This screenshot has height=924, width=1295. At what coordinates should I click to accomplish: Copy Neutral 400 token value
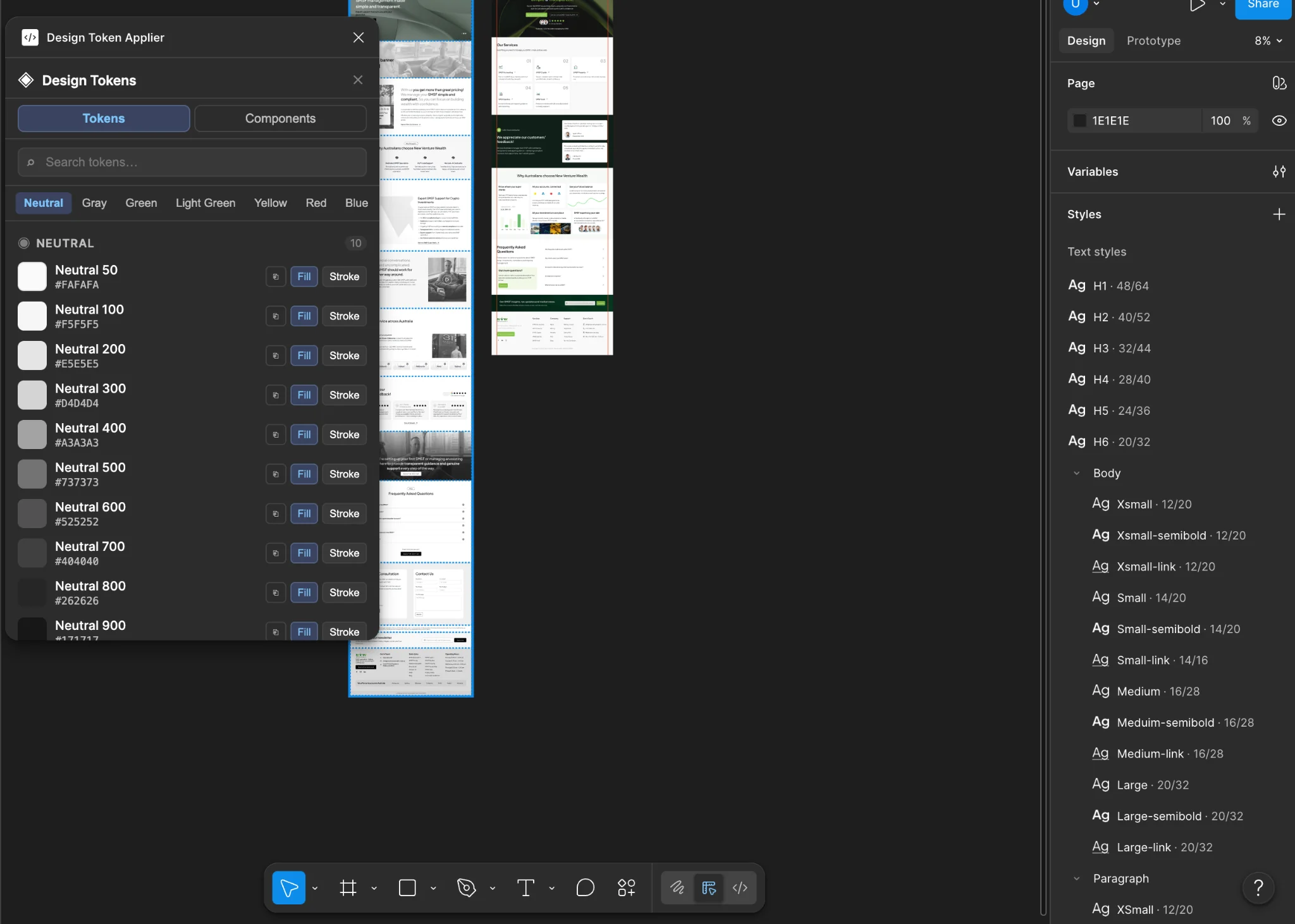276,434
